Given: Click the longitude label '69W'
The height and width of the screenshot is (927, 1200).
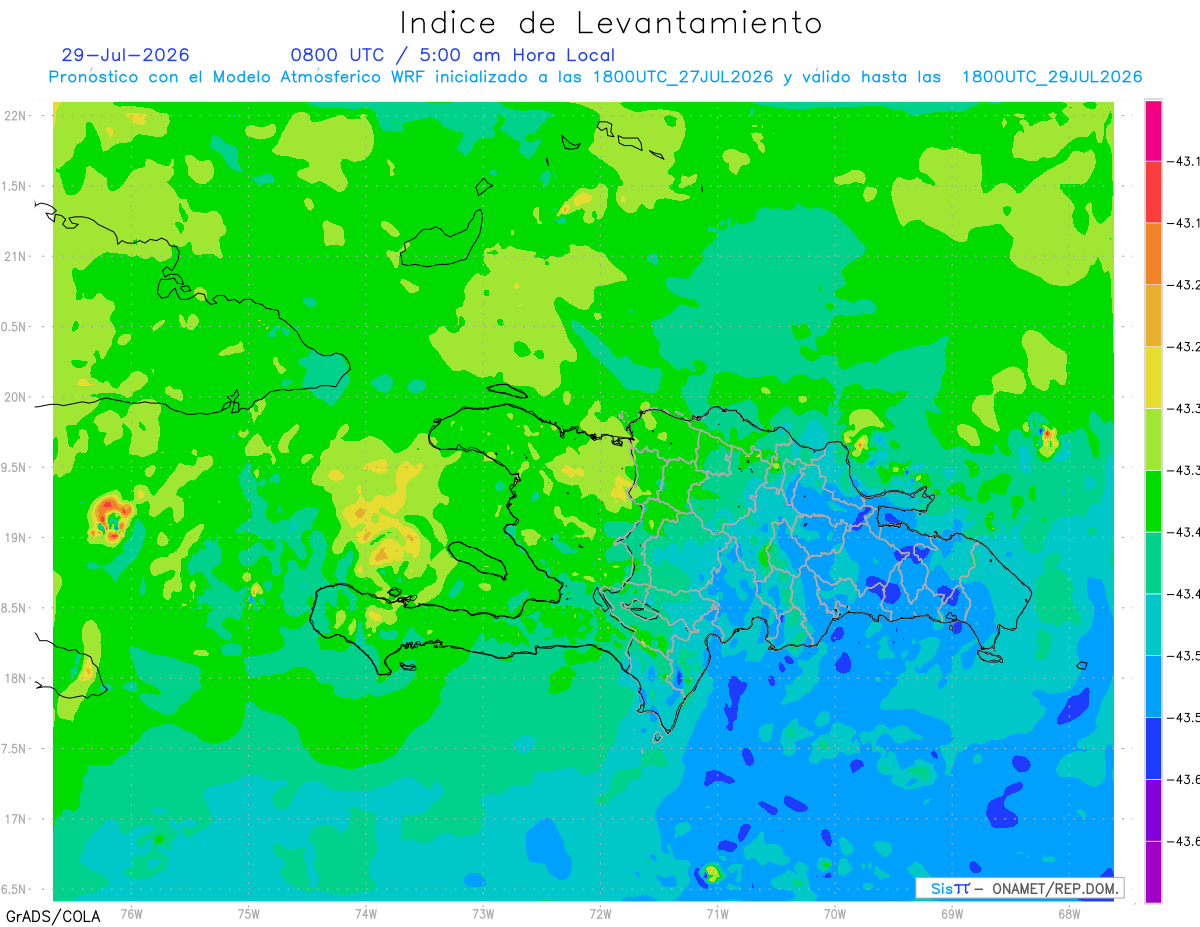Looking at the screenshot, I should (x=952, y=913).
